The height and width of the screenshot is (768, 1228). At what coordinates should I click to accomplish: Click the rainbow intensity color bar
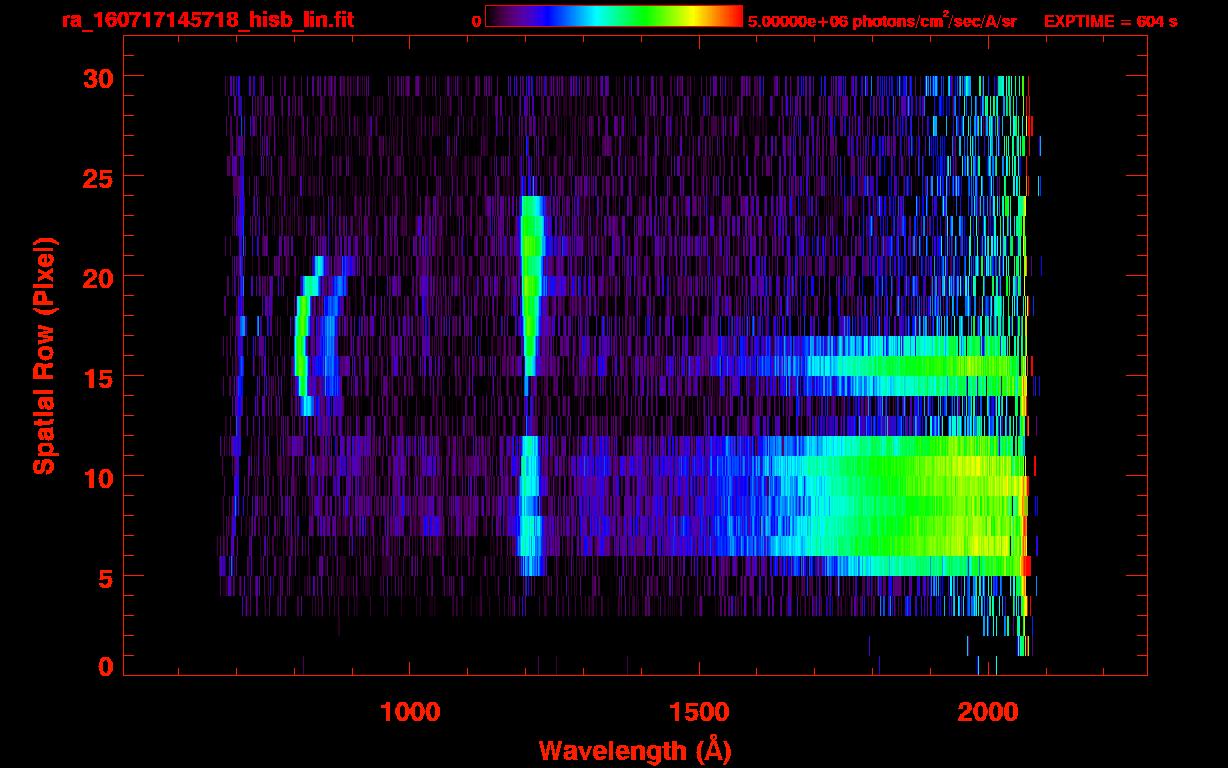[613, 17]
